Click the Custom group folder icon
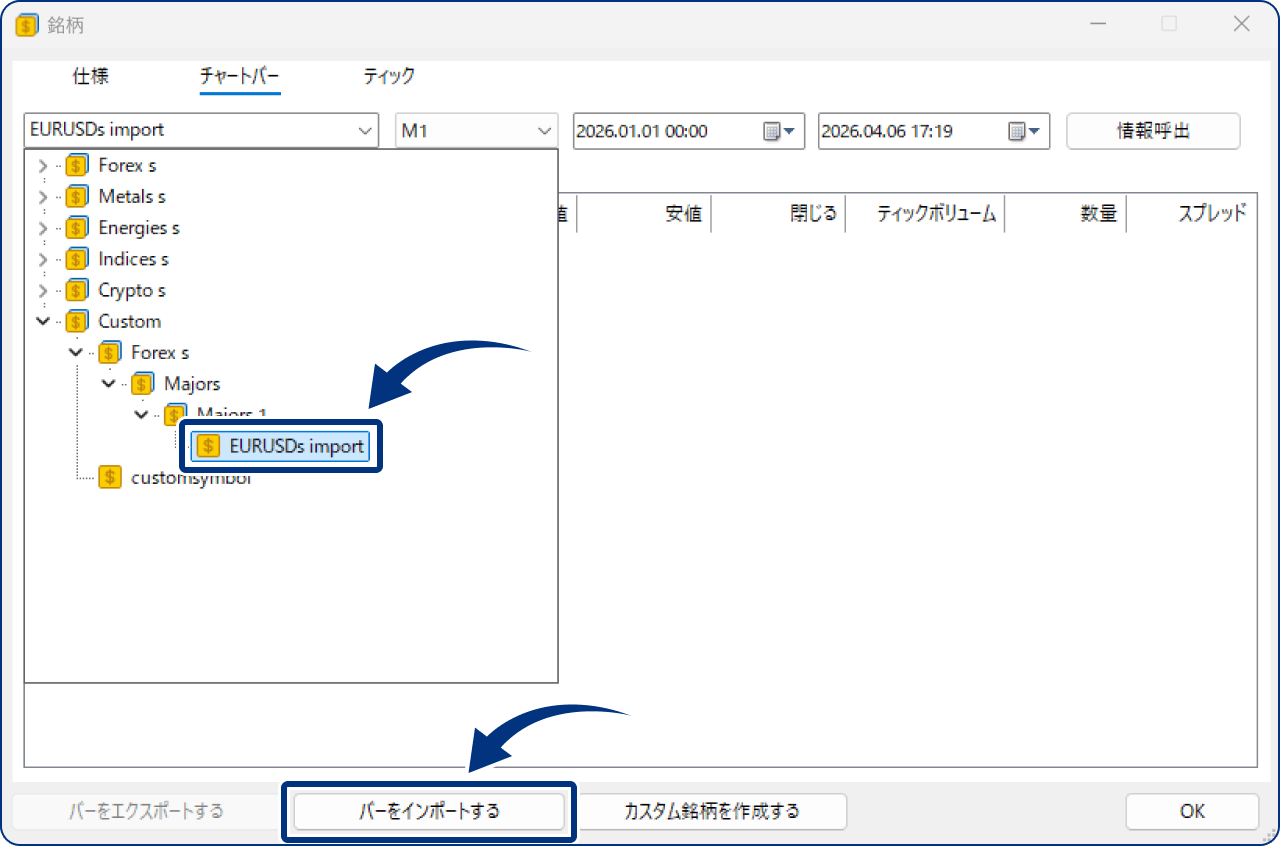This screenshot has height=846, width=1280. point(77,322)
